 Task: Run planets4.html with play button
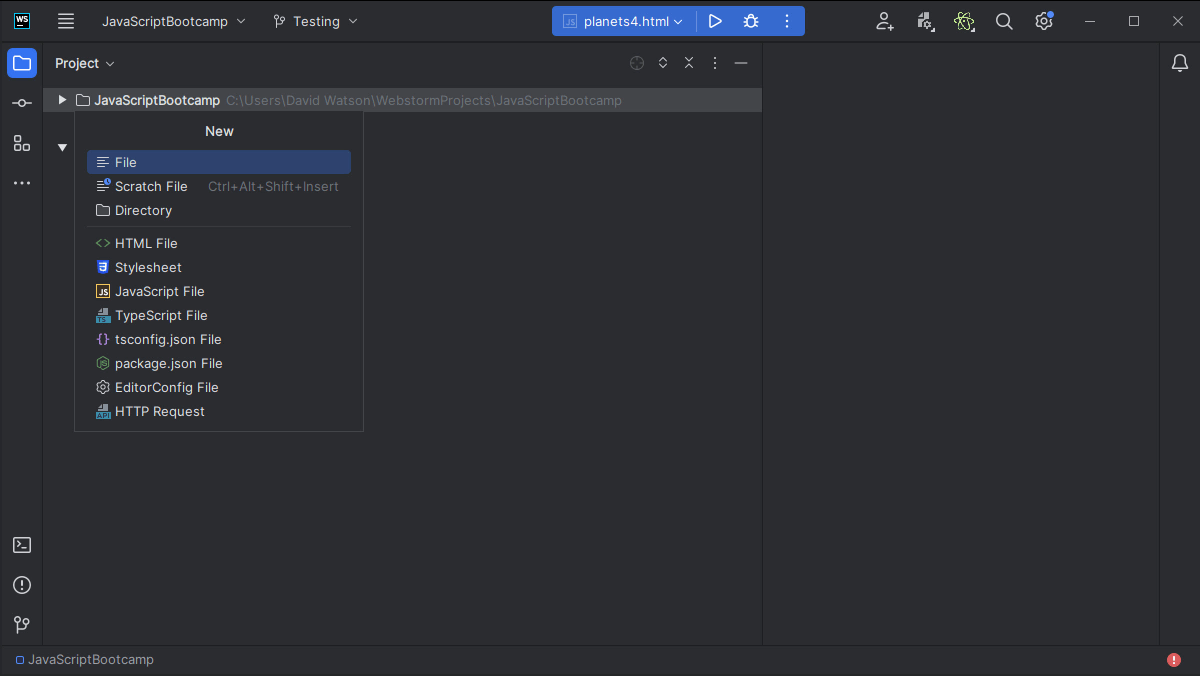pyautogui.click(x=715, y=21)
